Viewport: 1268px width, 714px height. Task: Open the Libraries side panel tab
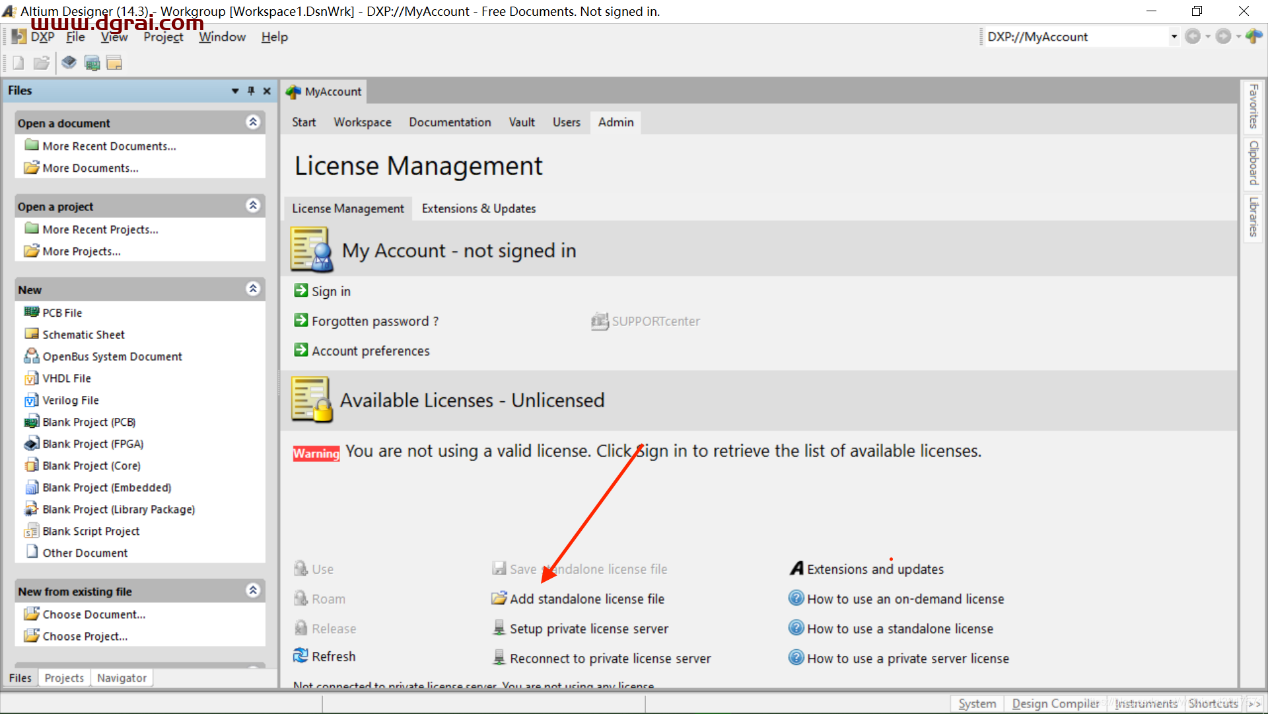(1253, 217)
